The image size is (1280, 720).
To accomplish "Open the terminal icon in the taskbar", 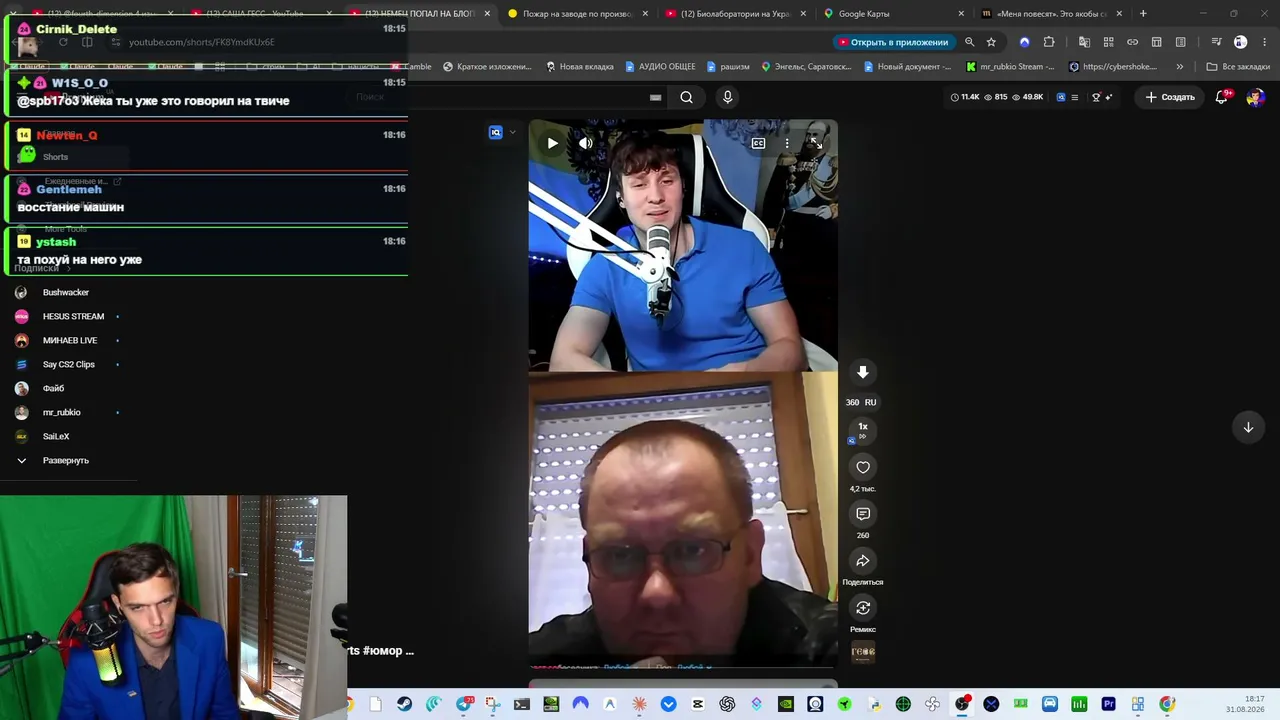I will pyautogui.click(x=521, y=704).
